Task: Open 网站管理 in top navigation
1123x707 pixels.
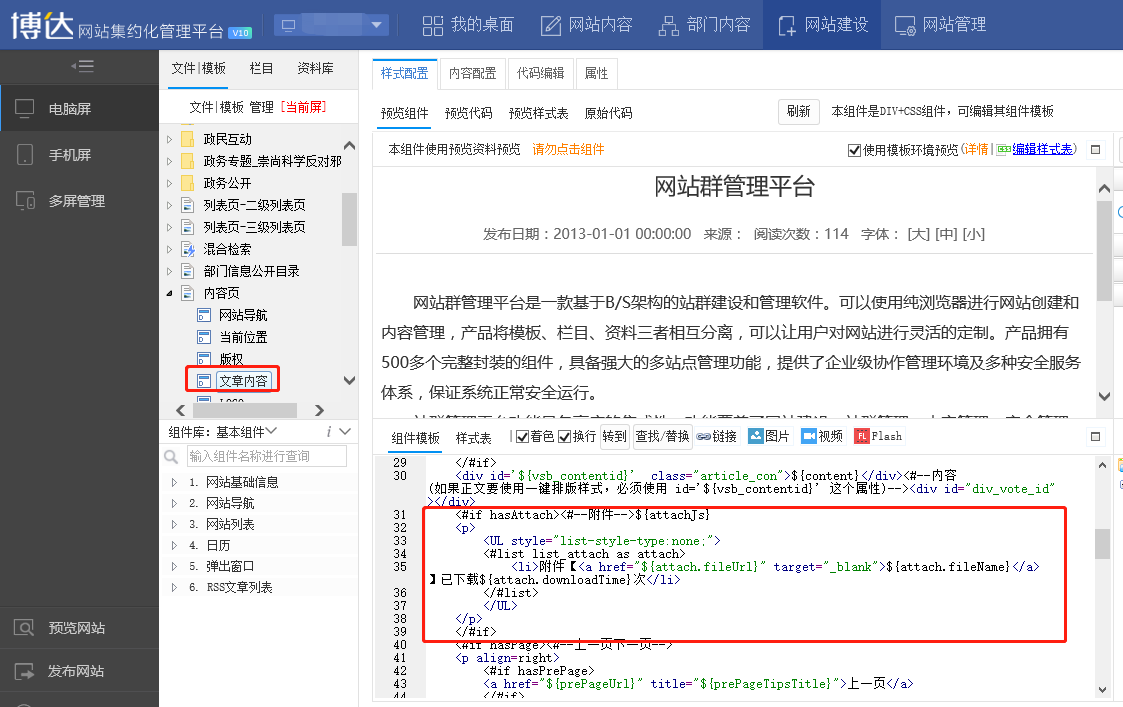Action: click(940, 25)
